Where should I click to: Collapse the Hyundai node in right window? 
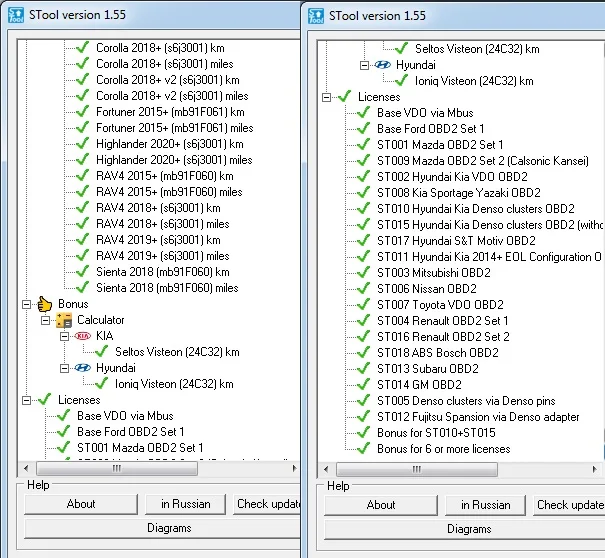point(364,66)
